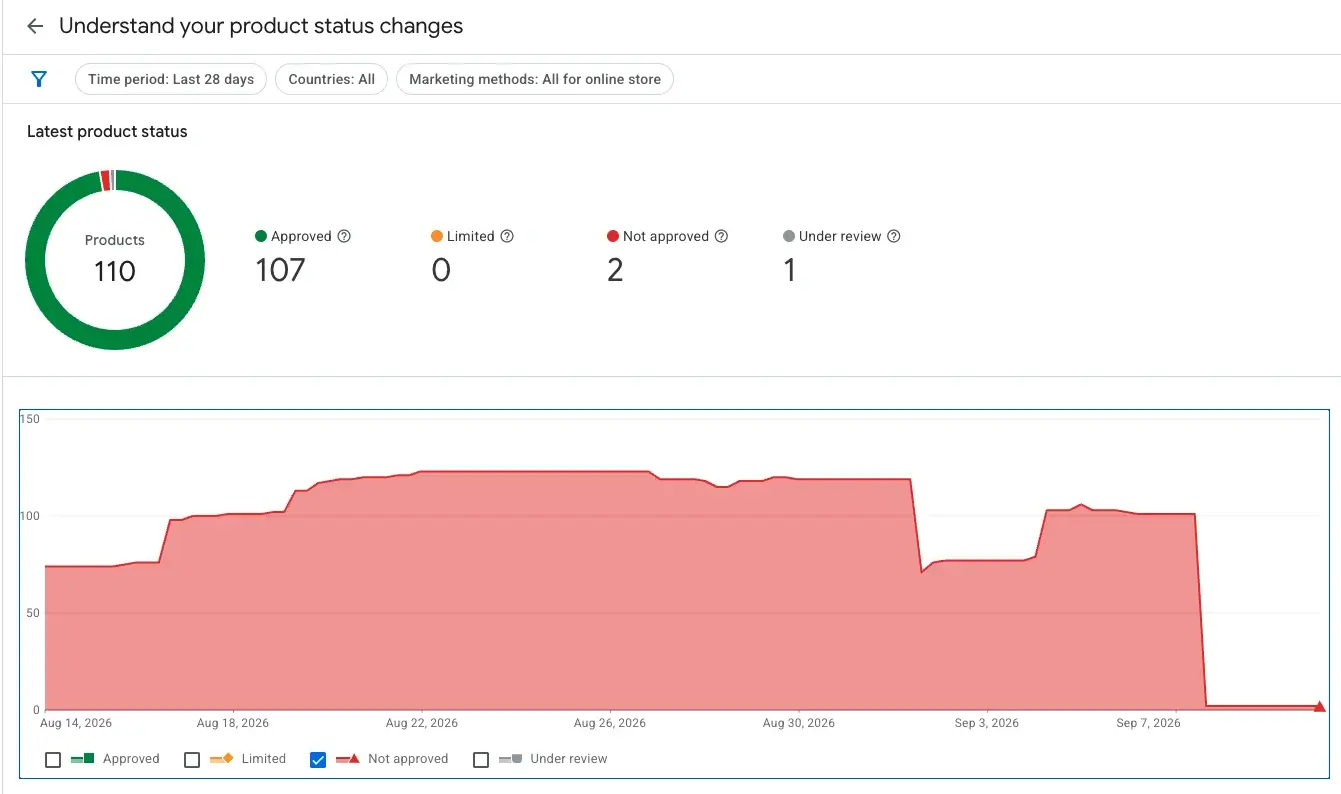This screenshot has width=1341, height=794.
Task: Click the red triangle marker at chart end
Action: point(1320,706)
